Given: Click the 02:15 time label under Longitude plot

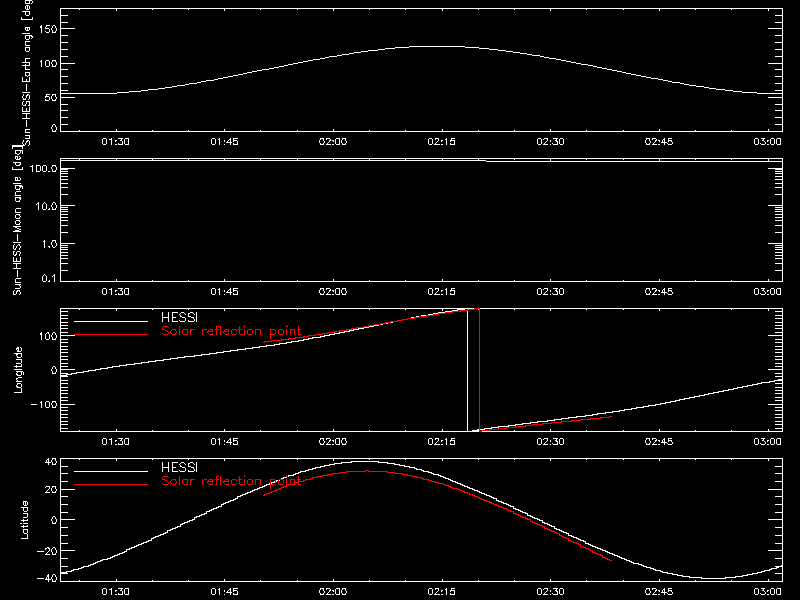Looking at the screenshot, I should 441,441.
